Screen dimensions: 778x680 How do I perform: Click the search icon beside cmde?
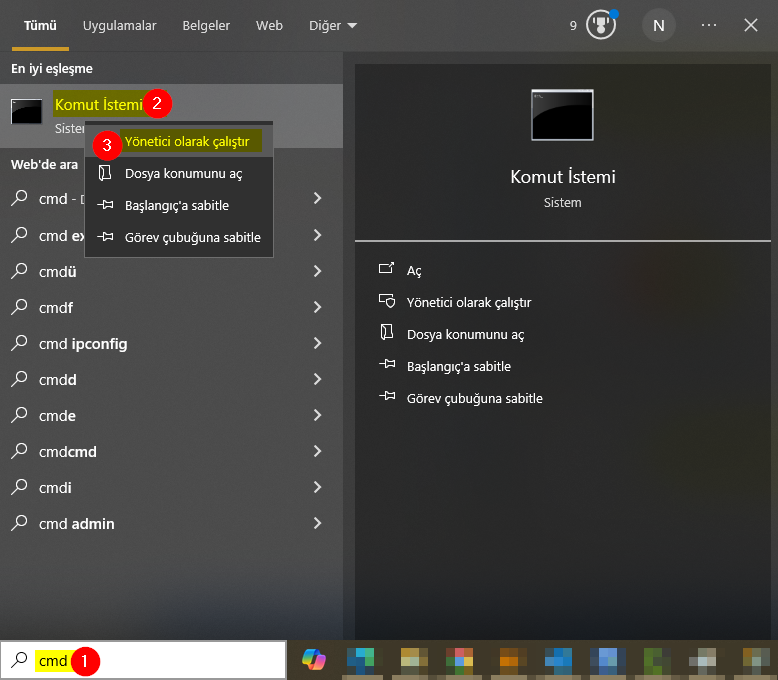click(x=19, y=415)
